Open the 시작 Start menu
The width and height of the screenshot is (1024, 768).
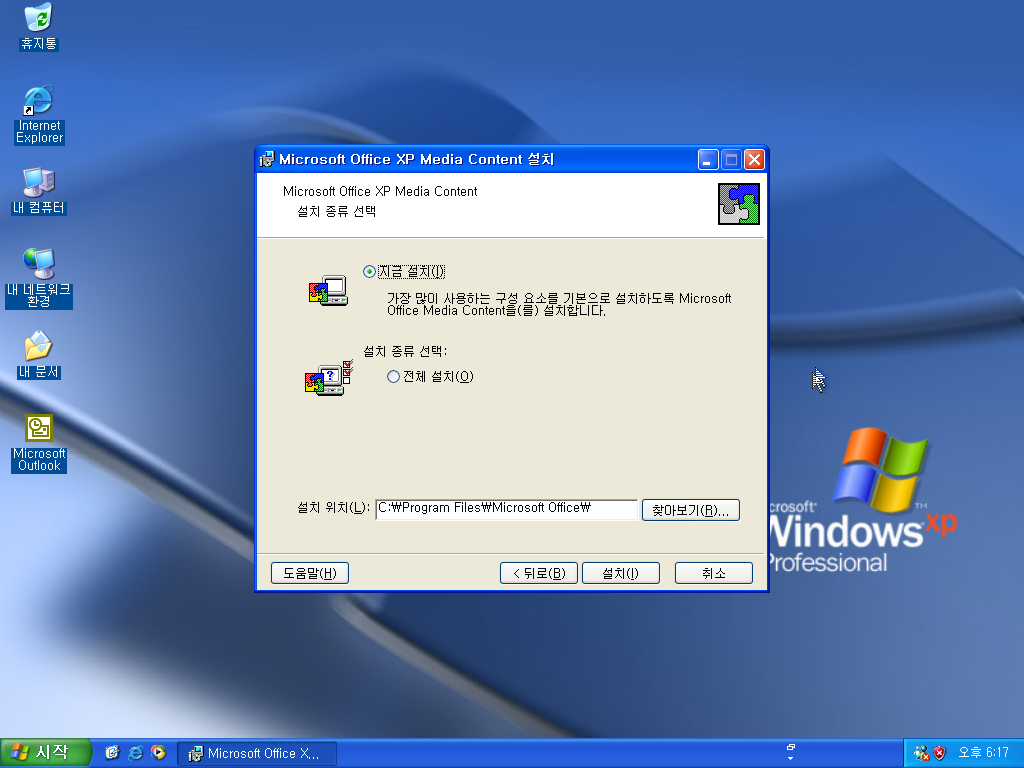pyautogui.click(x=45, y=753)
